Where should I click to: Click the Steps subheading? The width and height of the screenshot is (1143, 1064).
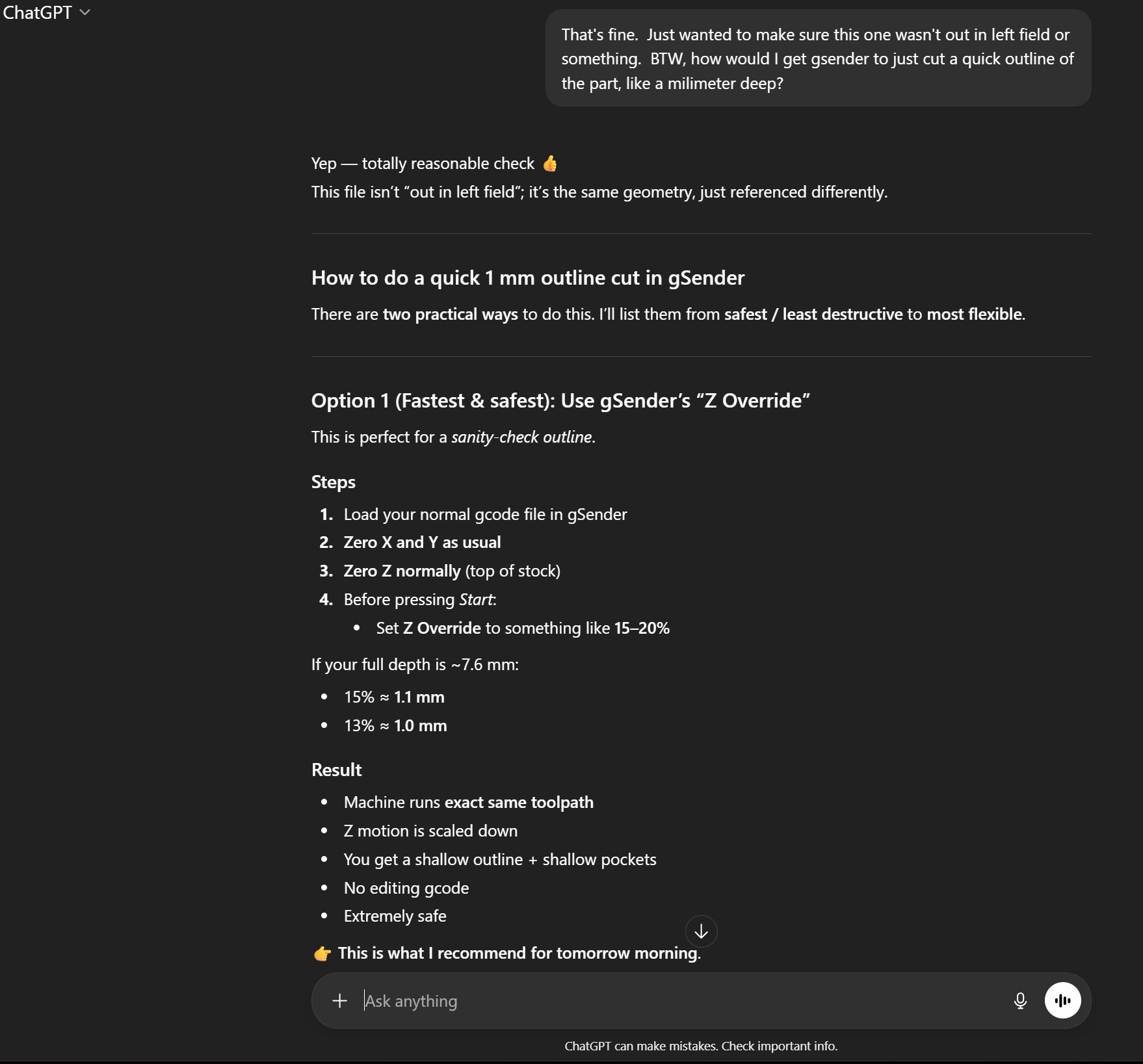click(333, 482)
